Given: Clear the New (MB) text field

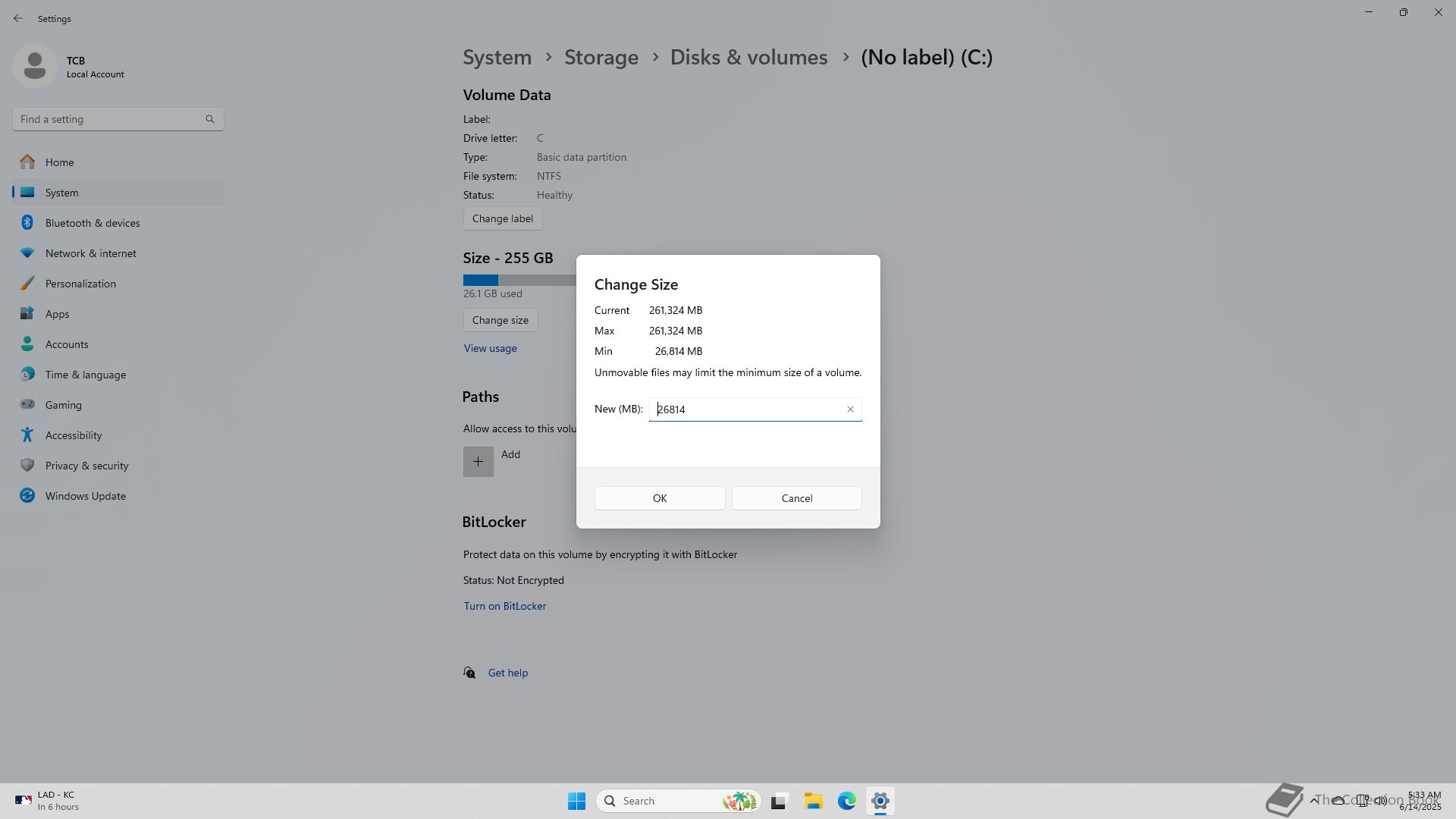Looking at the screenshot, I should click(850, 409).
